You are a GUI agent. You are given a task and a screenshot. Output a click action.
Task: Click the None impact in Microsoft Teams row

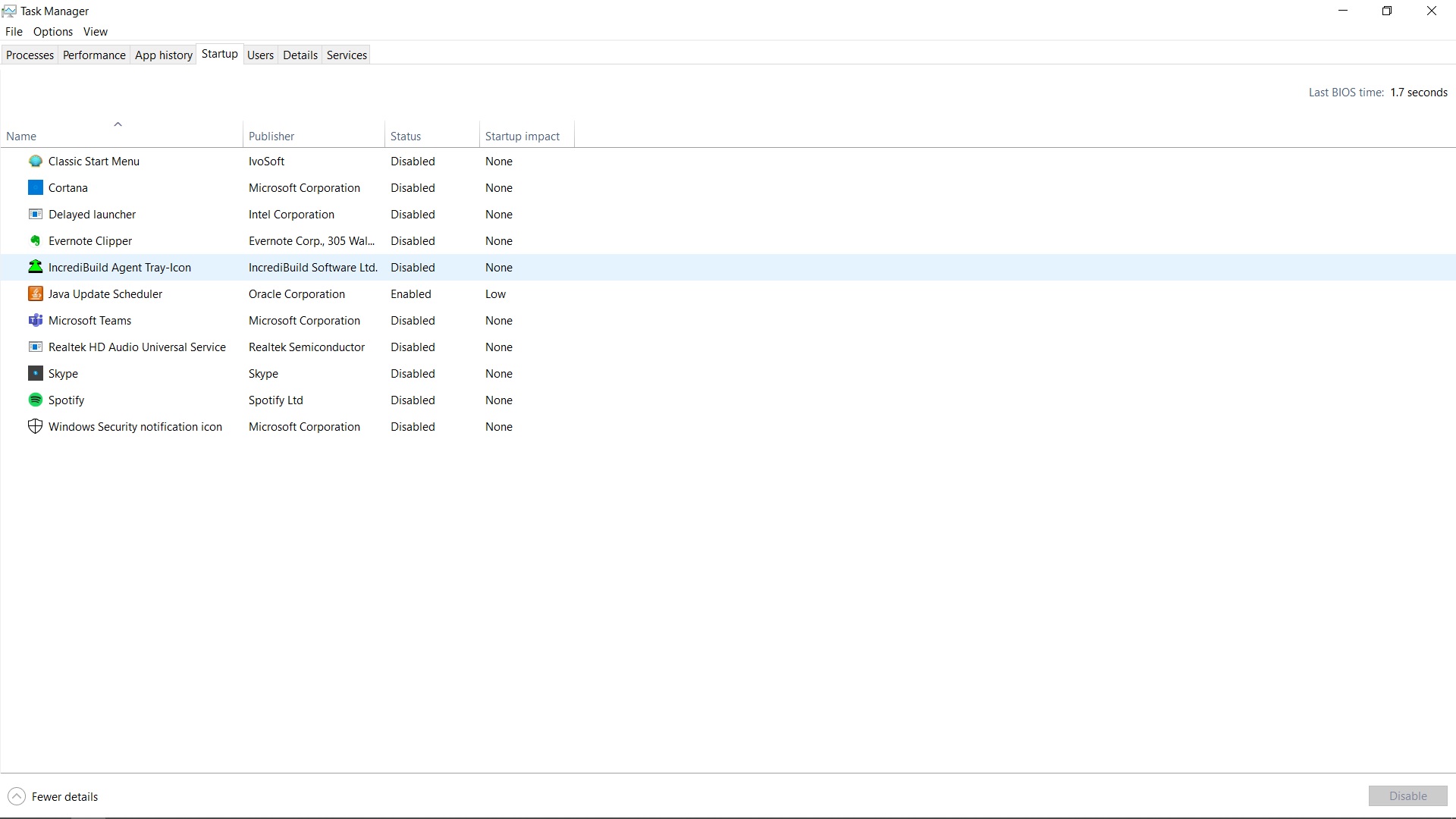[499, 320]
